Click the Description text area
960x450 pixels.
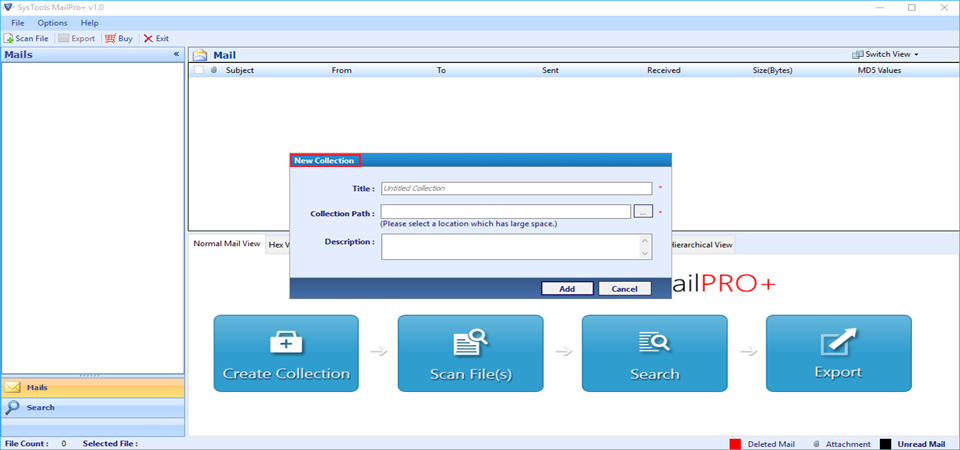[x=516, y=247]
